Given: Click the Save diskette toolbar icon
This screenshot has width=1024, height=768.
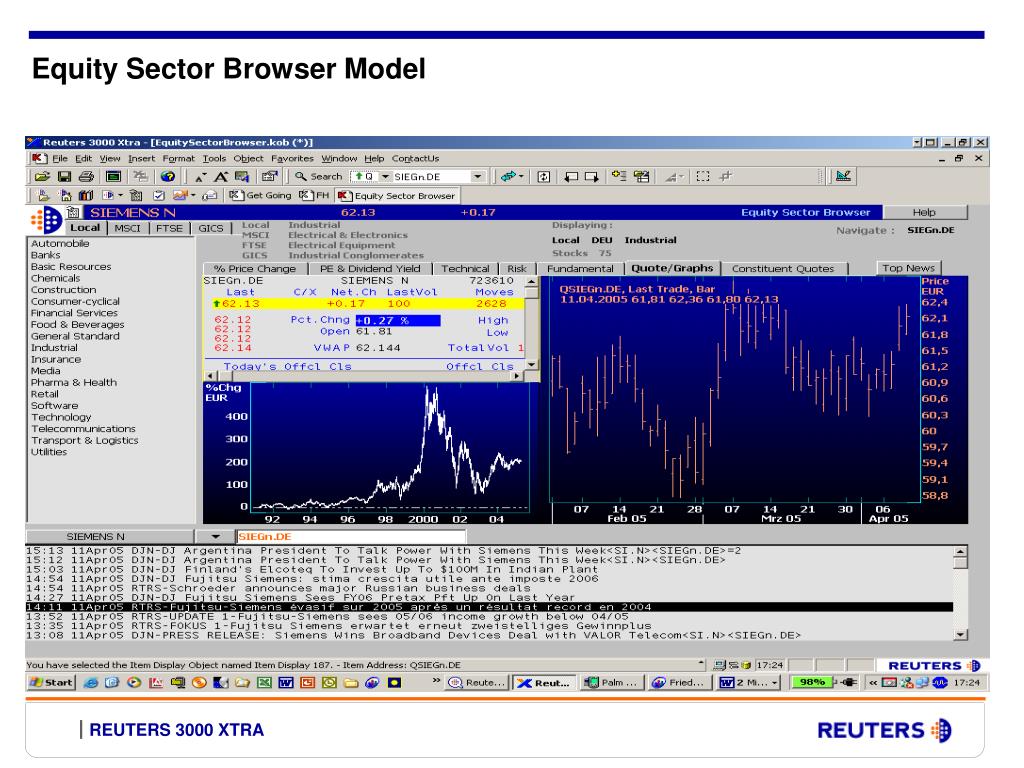Looking at the screenshot, I should pyautogui.click(x=64, y=176).
